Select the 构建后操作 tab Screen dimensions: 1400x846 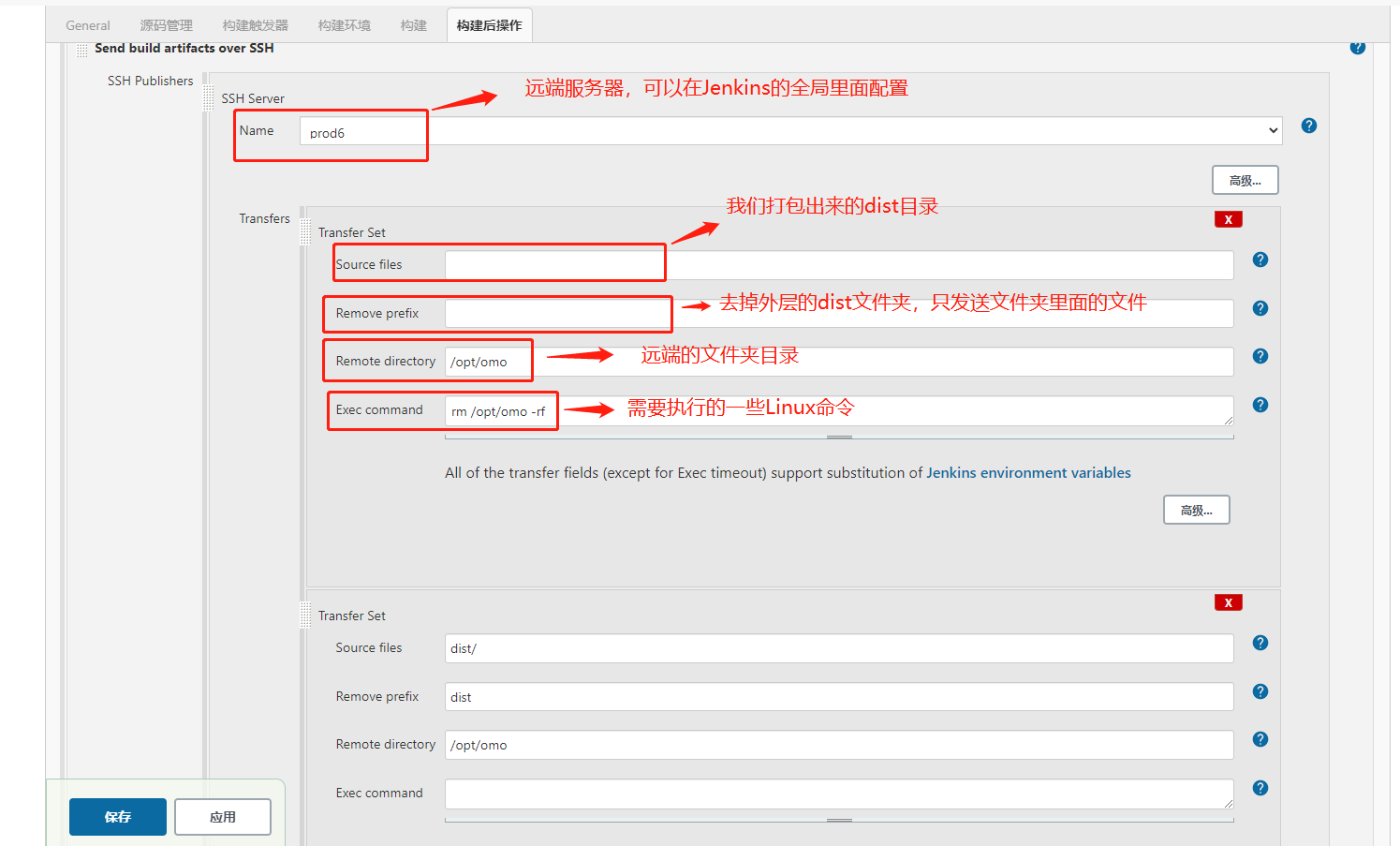click(x=490, y=25)
